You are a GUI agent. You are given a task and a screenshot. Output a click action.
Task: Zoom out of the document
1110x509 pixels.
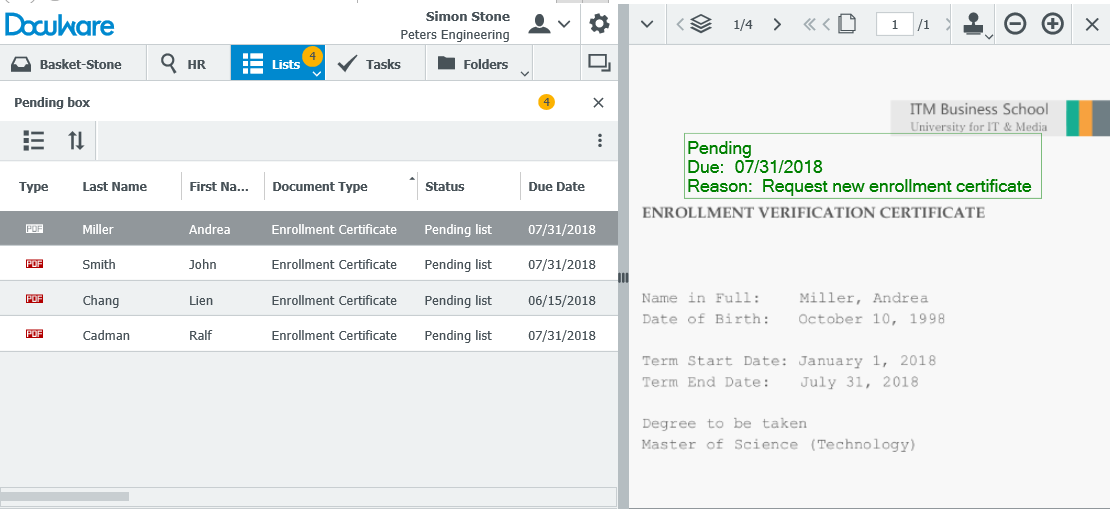[1015, 24]
